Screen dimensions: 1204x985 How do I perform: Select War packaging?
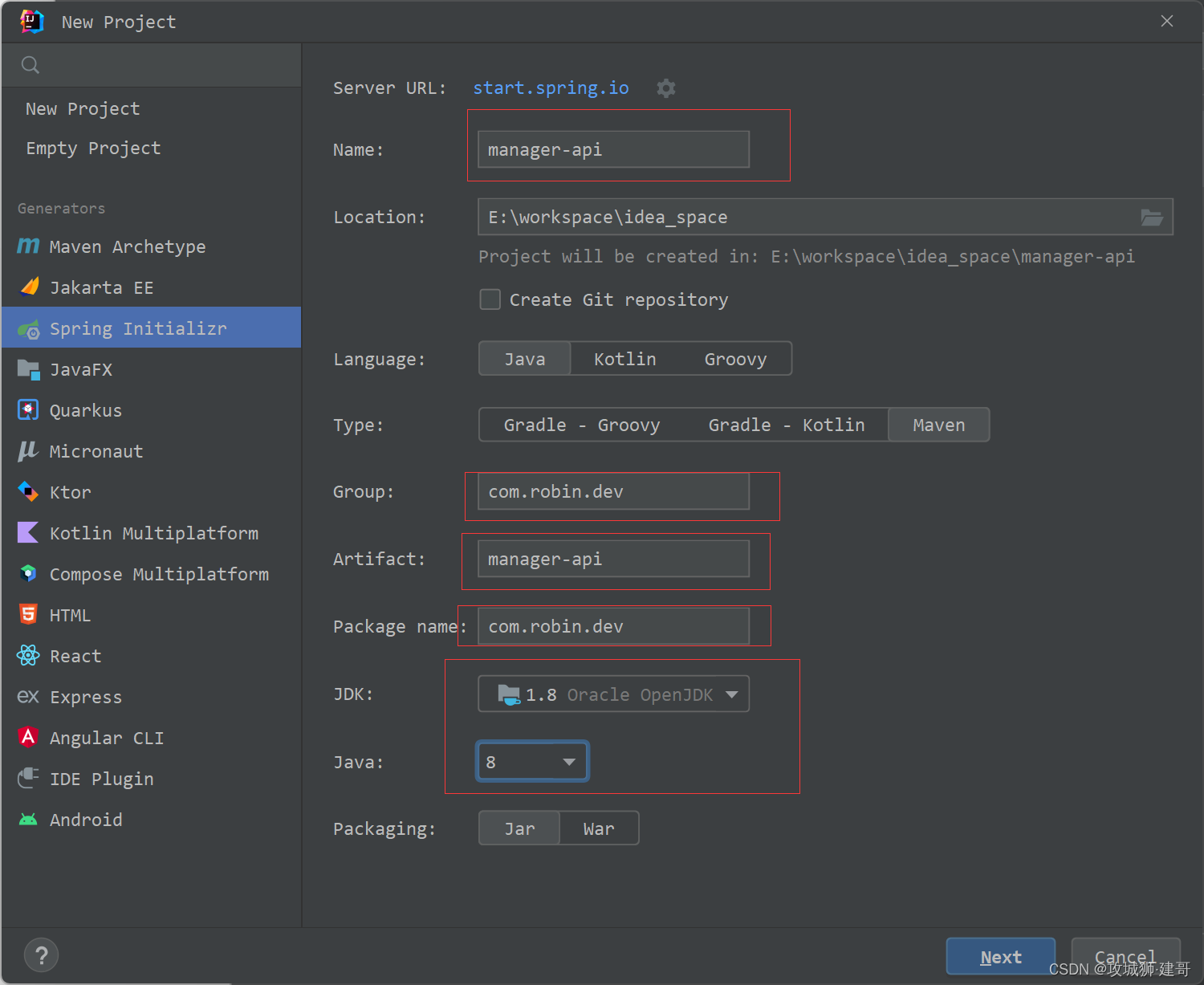click(599, 828)
